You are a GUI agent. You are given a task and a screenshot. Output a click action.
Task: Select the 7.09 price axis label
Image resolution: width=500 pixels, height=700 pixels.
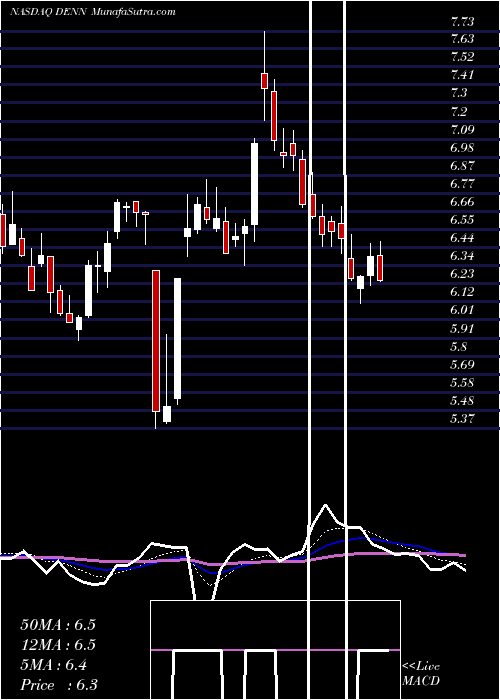[x=462, y=129]
